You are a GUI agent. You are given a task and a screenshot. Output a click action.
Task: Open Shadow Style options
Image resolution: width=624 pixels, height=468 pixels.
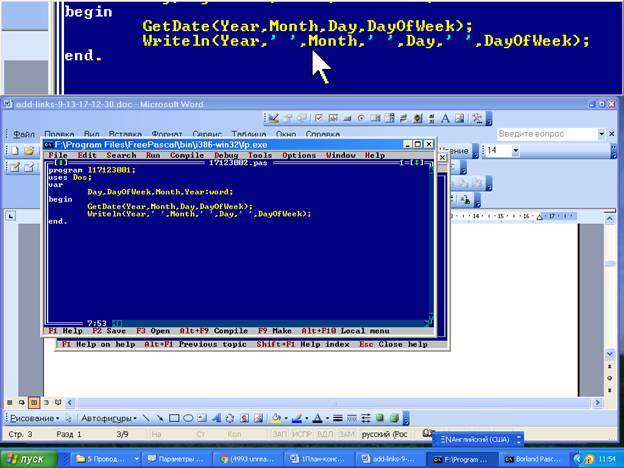(x=380, y=418)
